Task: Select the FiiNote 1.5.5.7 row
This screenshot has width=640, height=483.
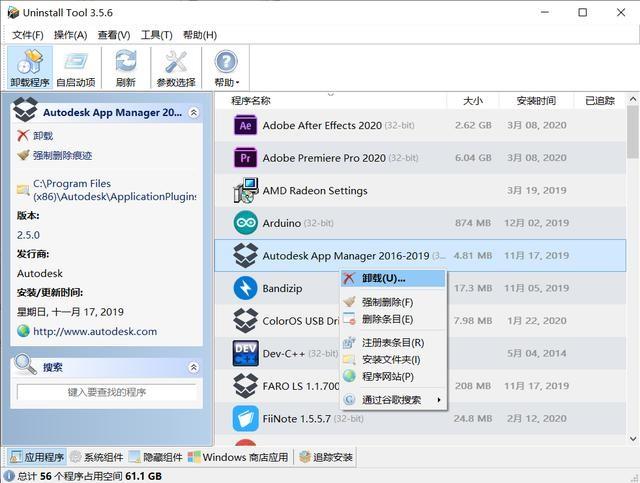Action: (x=420, y=418)
